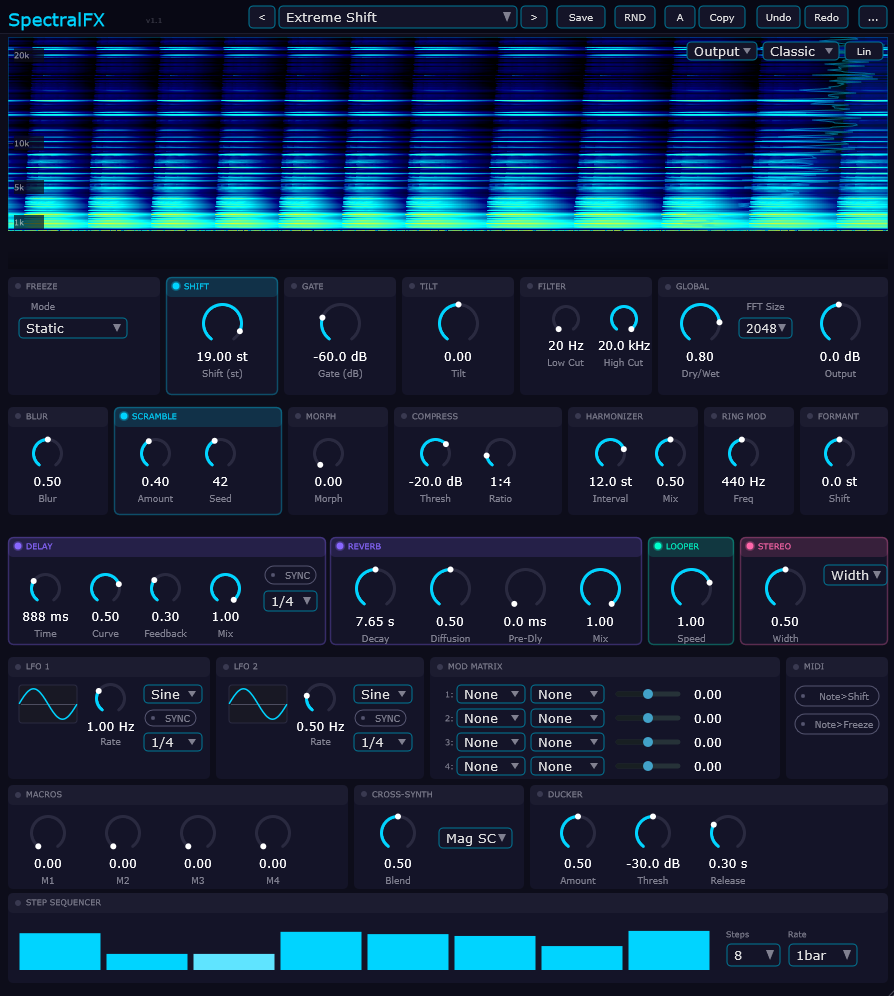
Task: Click the Formant Shift knob
Action: [839, 454]
